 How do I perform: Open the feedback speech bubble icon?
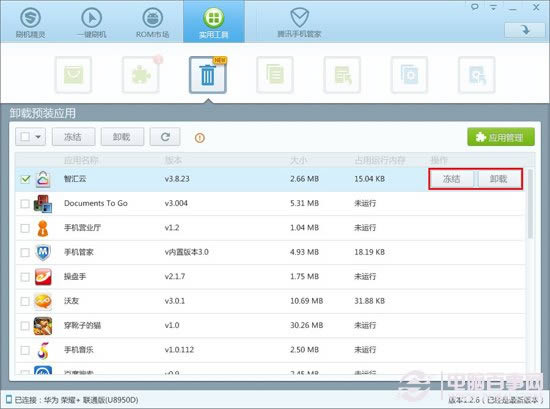click(475, 7)
